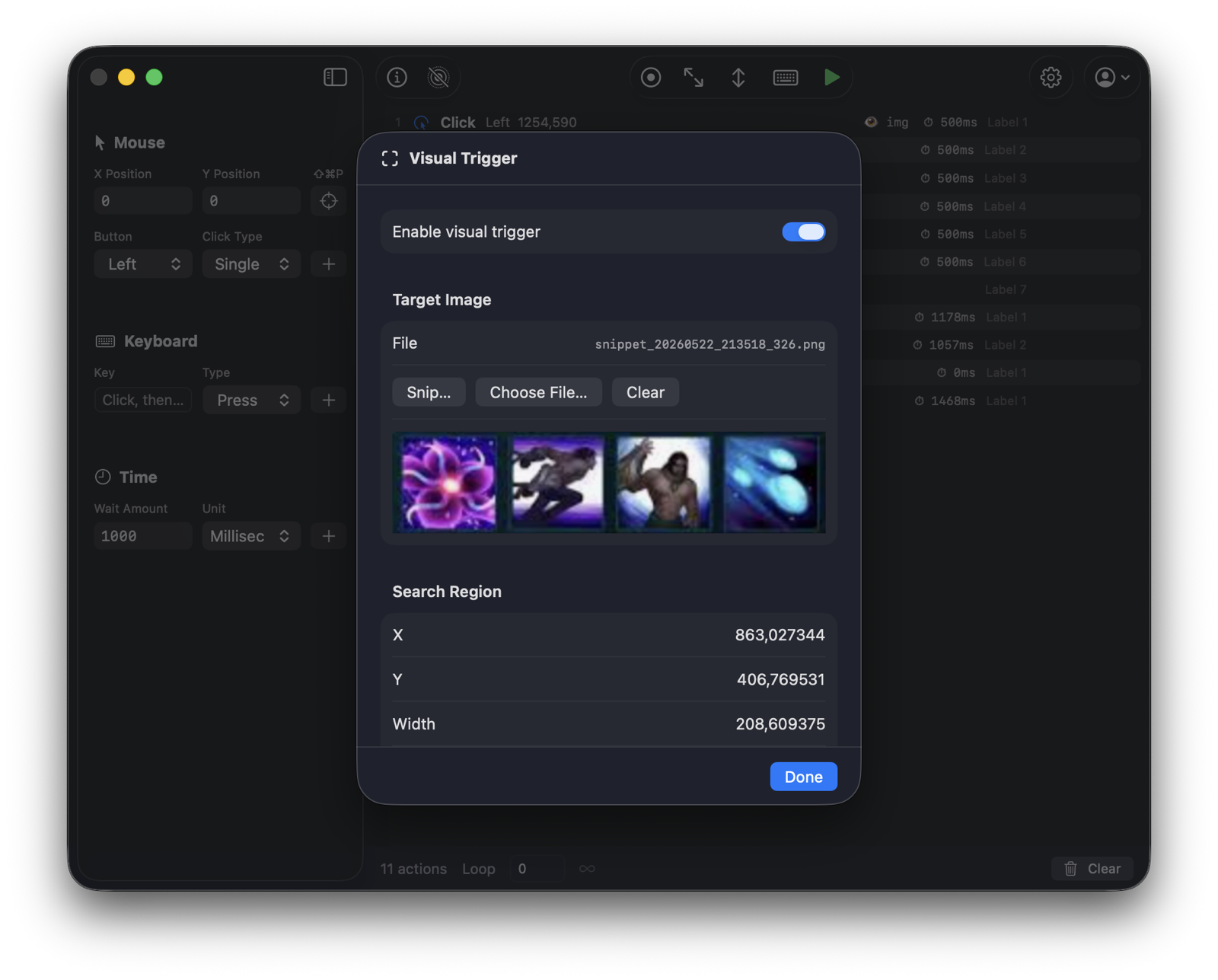The width and height of the screenshot is (1218, 980).
Task: Click the Search Region X value 863,027344
Action: [x=780, y=635]
